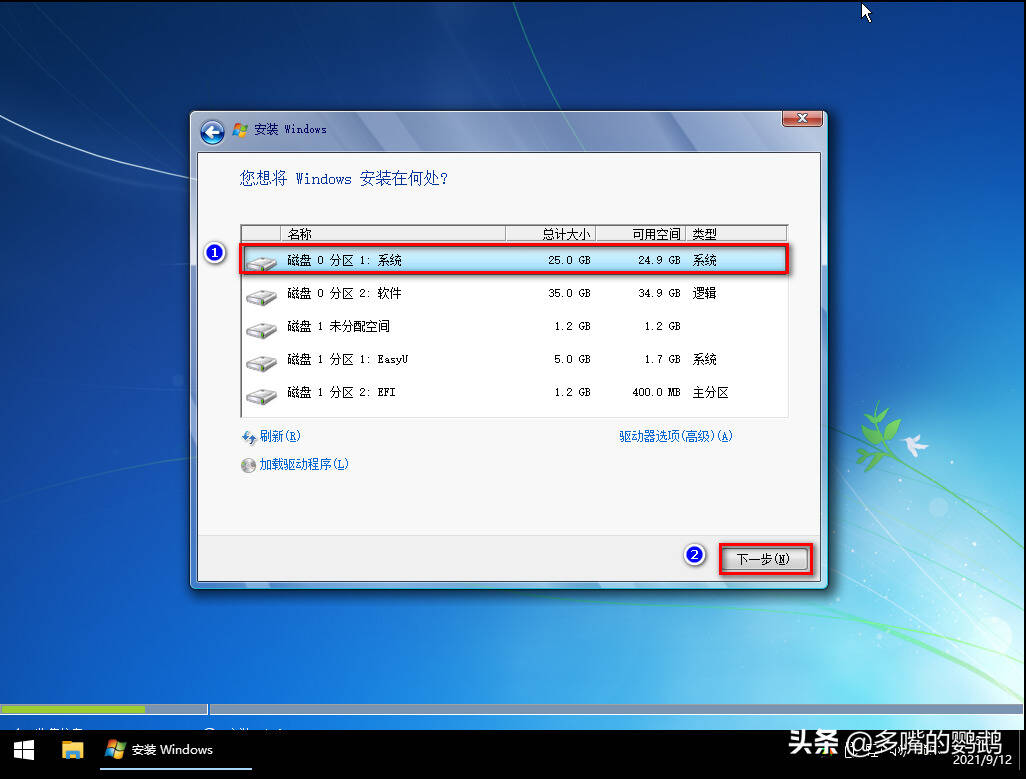This screenshot has width=1026, height=779.
Task: Sort by the 可用空间 column header
Action: click(x=641, y=234)
